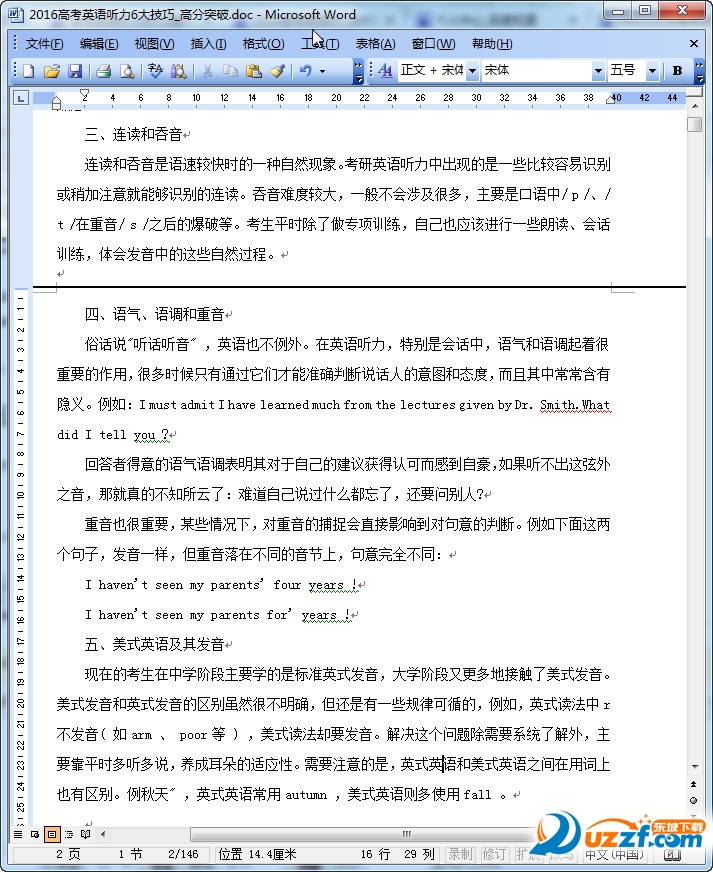
Task: Toggle bold formatting
Action: [677, 71]
